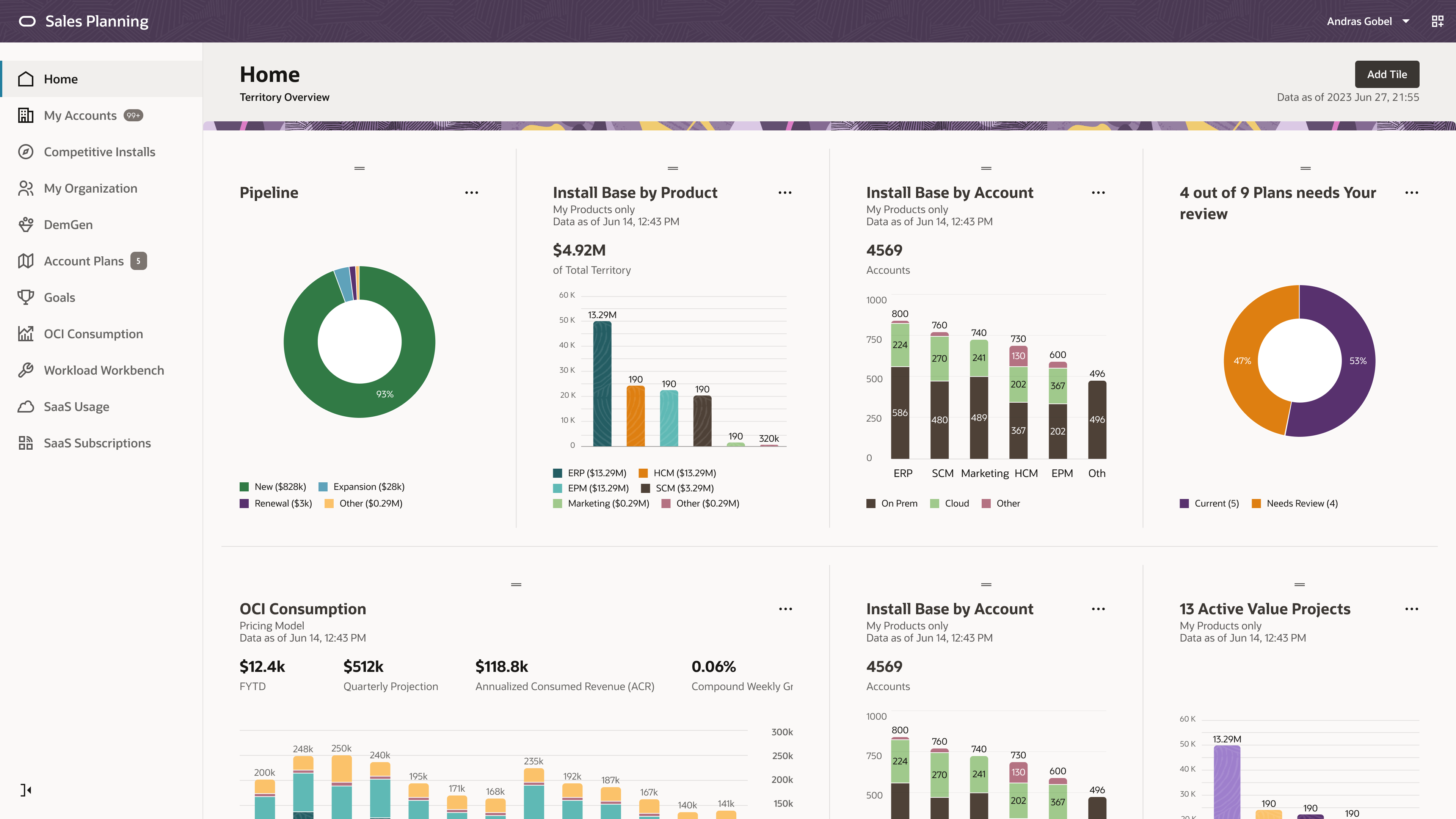Viewport: 1456px width, 819px height.
Task: Navigate to Account Plans
Action: tap(102, 261)
